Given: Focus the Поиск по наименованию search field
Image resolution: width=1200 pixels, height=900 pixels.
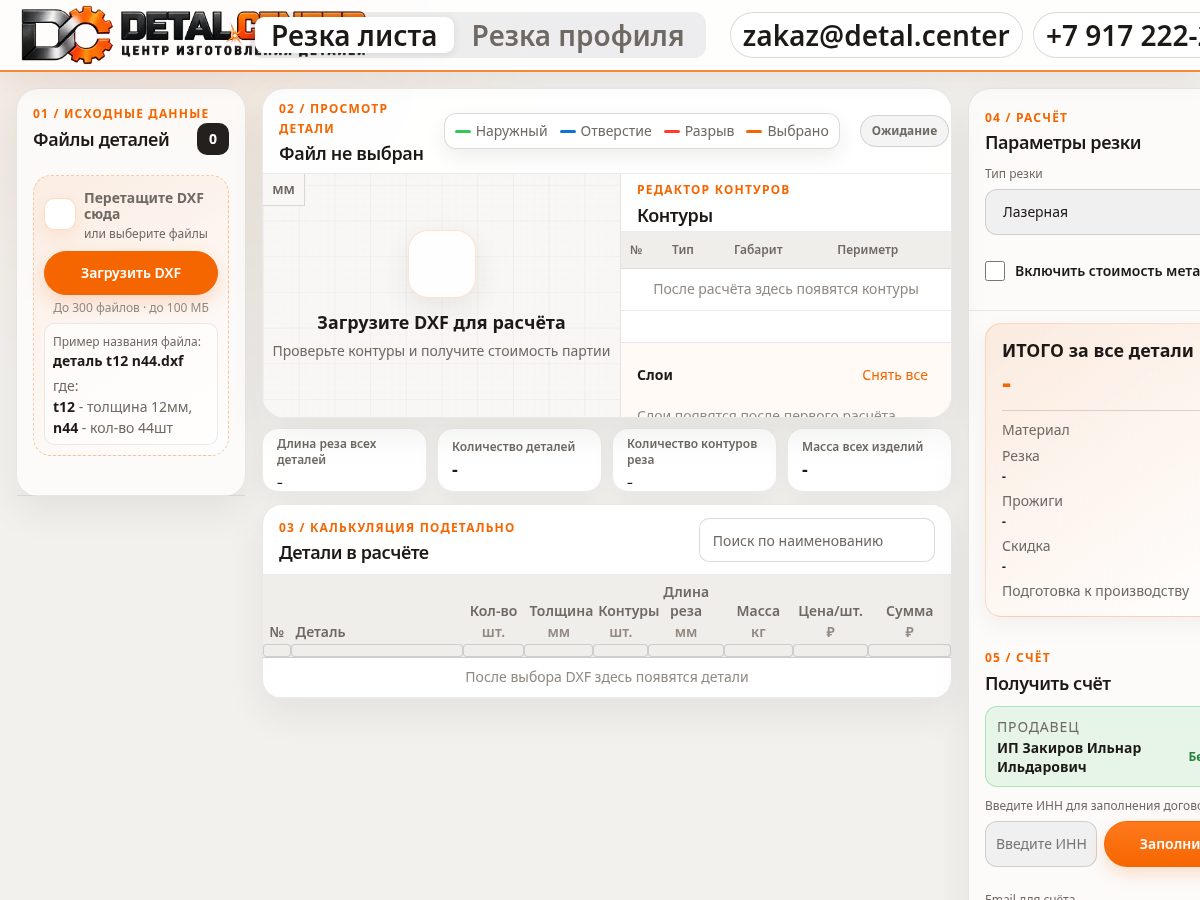Looking at the screenshot, I should pos(817,540).
